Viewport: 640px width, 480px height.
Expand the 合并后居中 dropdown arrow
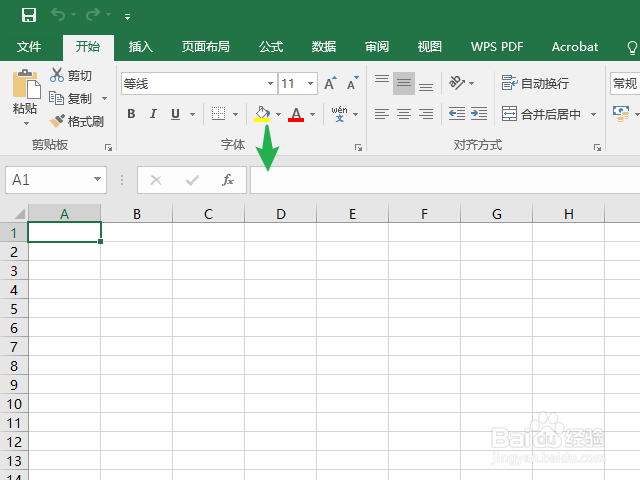click(x=593, y=114)
